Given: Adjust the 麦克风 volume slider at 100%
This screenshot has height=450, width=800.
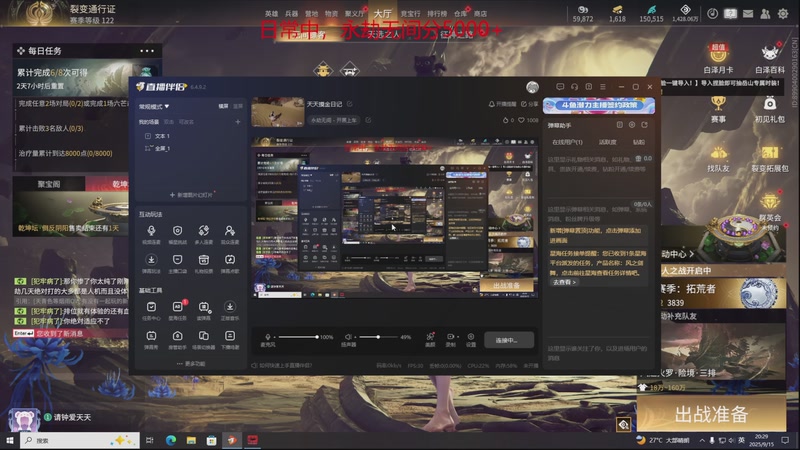Looking at the screenshot, I should 298,337.
